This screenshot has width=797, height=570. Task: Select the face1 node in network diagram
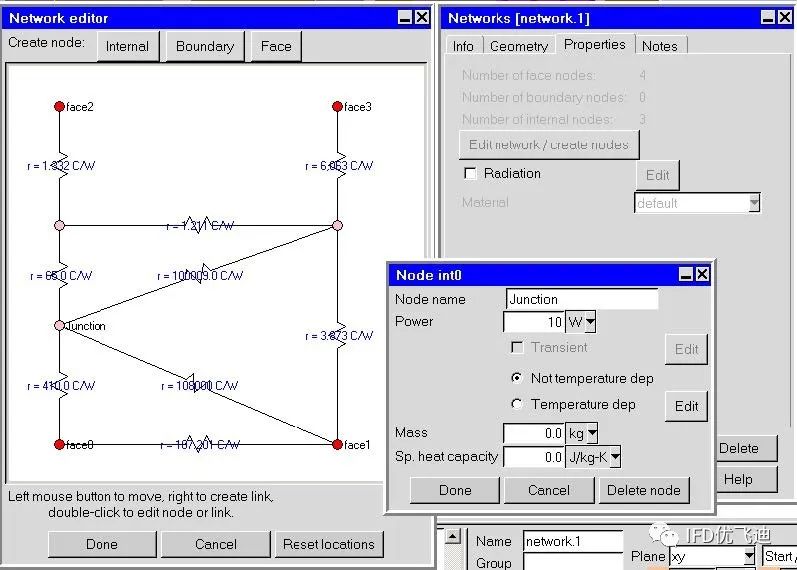337,444
